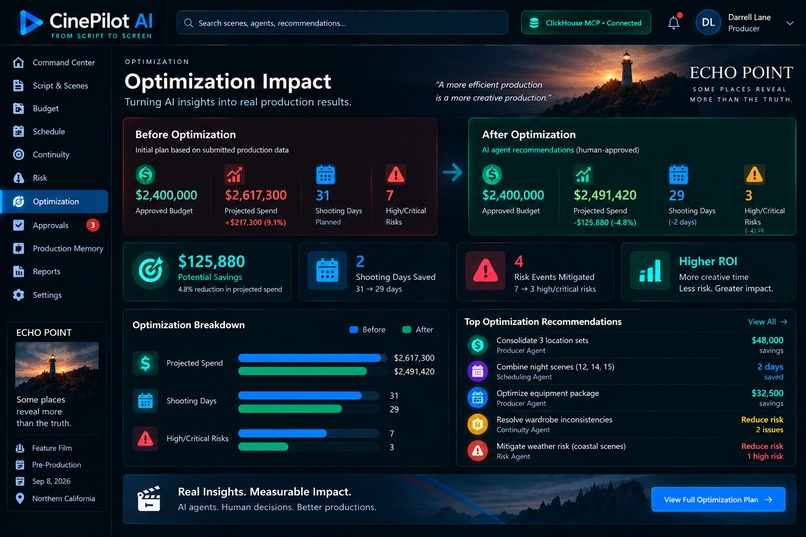Image resolution: width=806 pixels, height=537 pixels.
Task: Click the search scenes input field
Action: 342,23
